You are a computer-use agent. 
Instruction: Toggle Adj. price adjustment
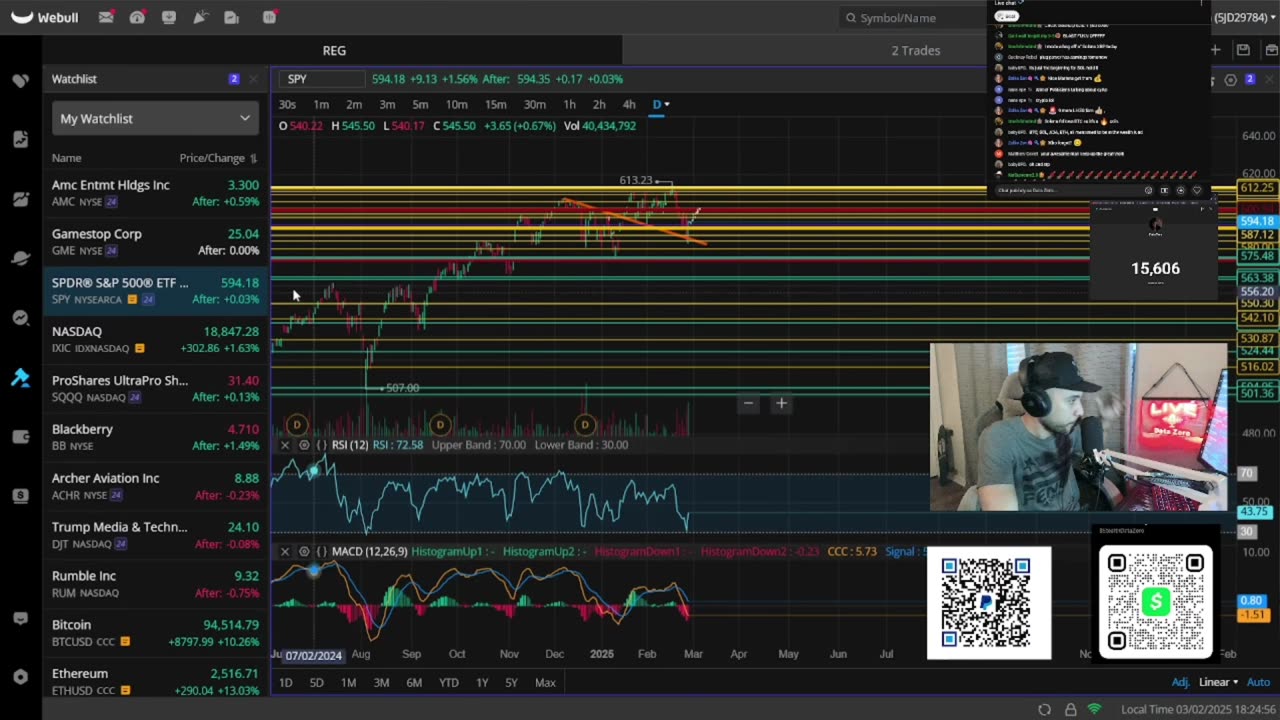point(1180,682)
